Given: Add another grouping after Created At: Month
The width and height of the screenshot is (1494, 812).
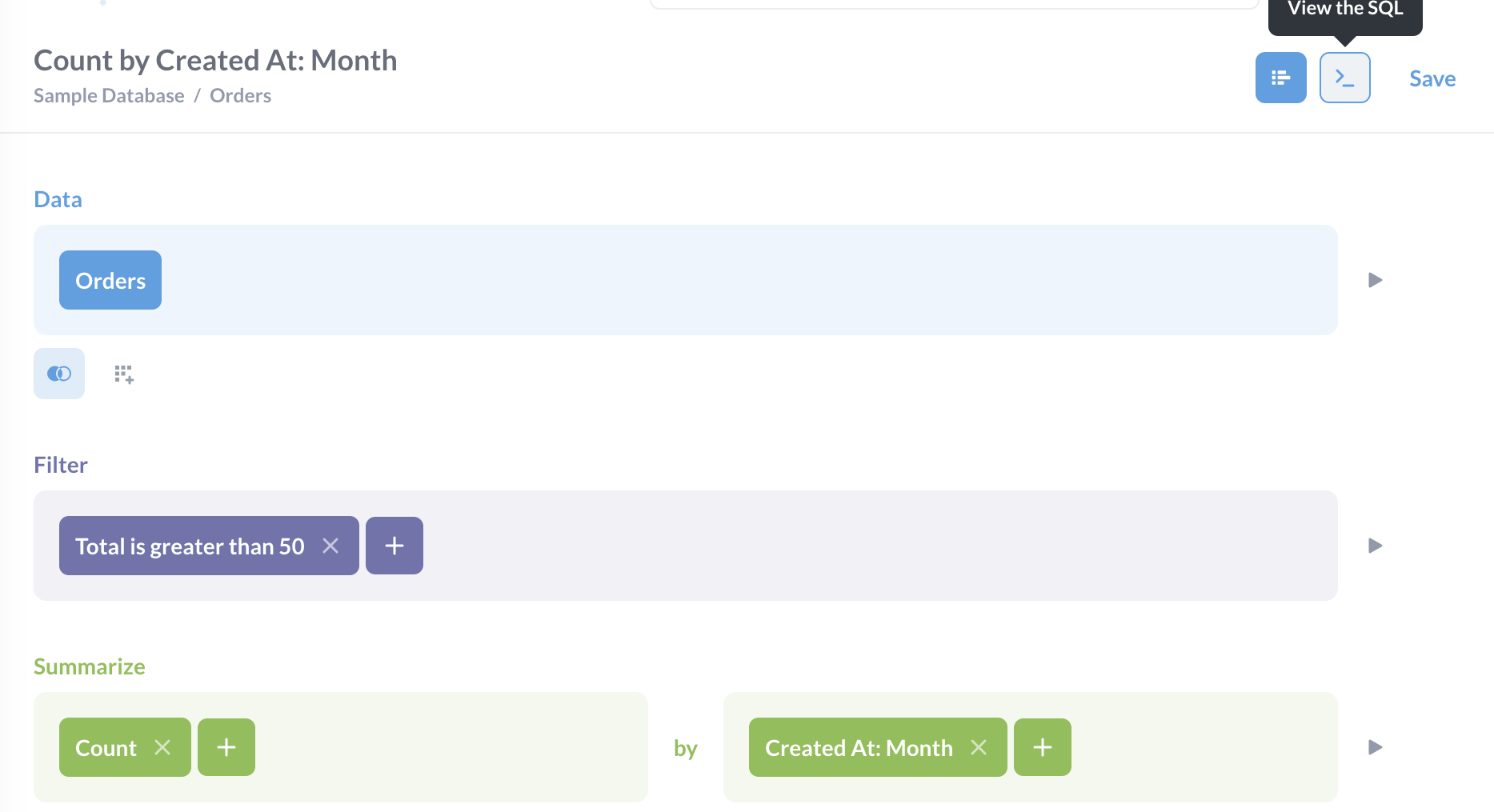Looking at the screenshot, I should coord(1043,747).
